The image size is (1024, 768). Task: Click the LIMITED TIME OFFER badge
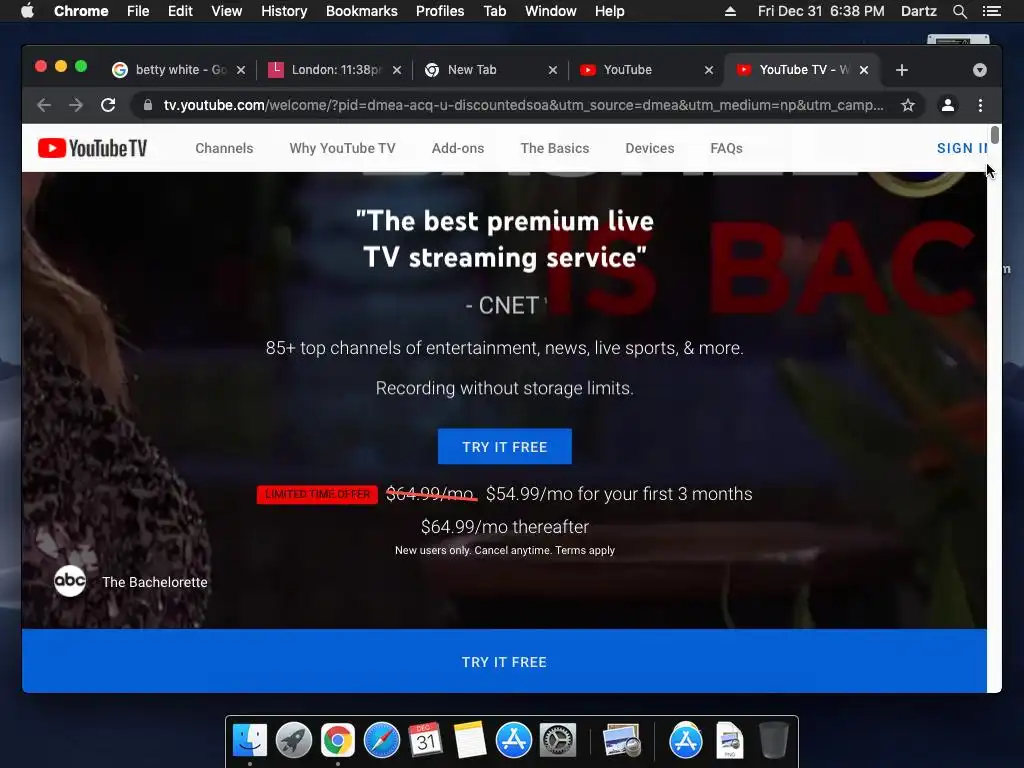coord(317,494)
